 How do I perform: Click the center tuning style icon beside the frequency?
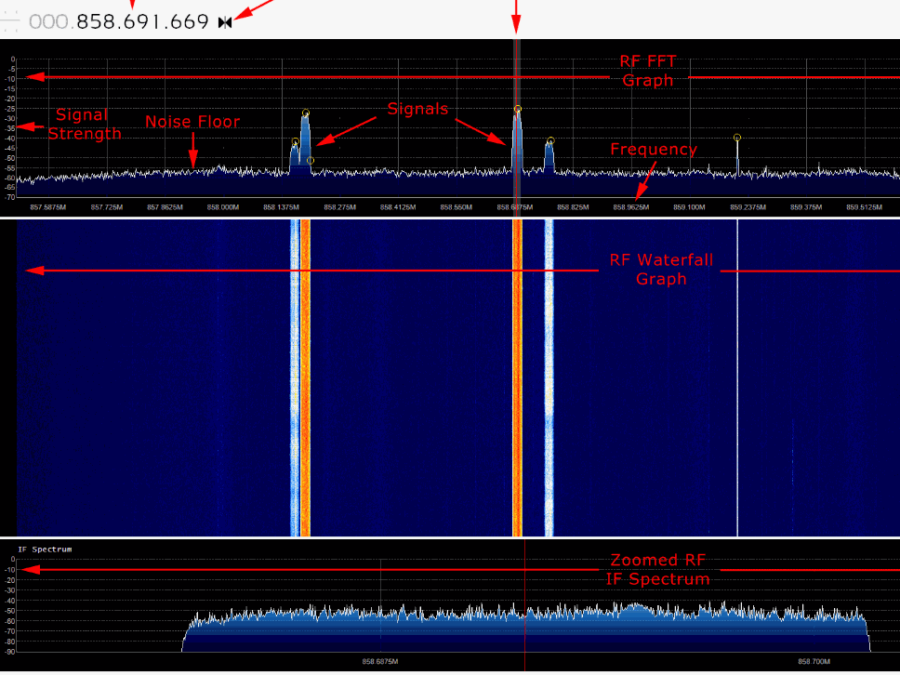point(225,22)
